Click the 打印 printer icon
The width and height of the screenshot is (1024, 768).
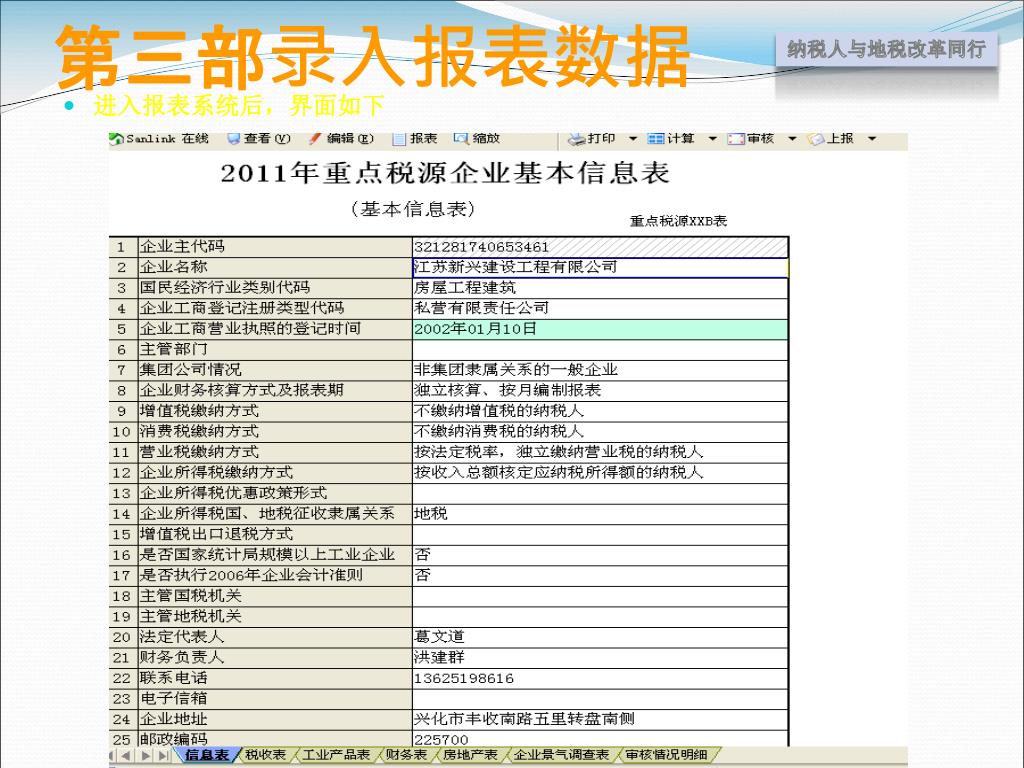point(577,138)
